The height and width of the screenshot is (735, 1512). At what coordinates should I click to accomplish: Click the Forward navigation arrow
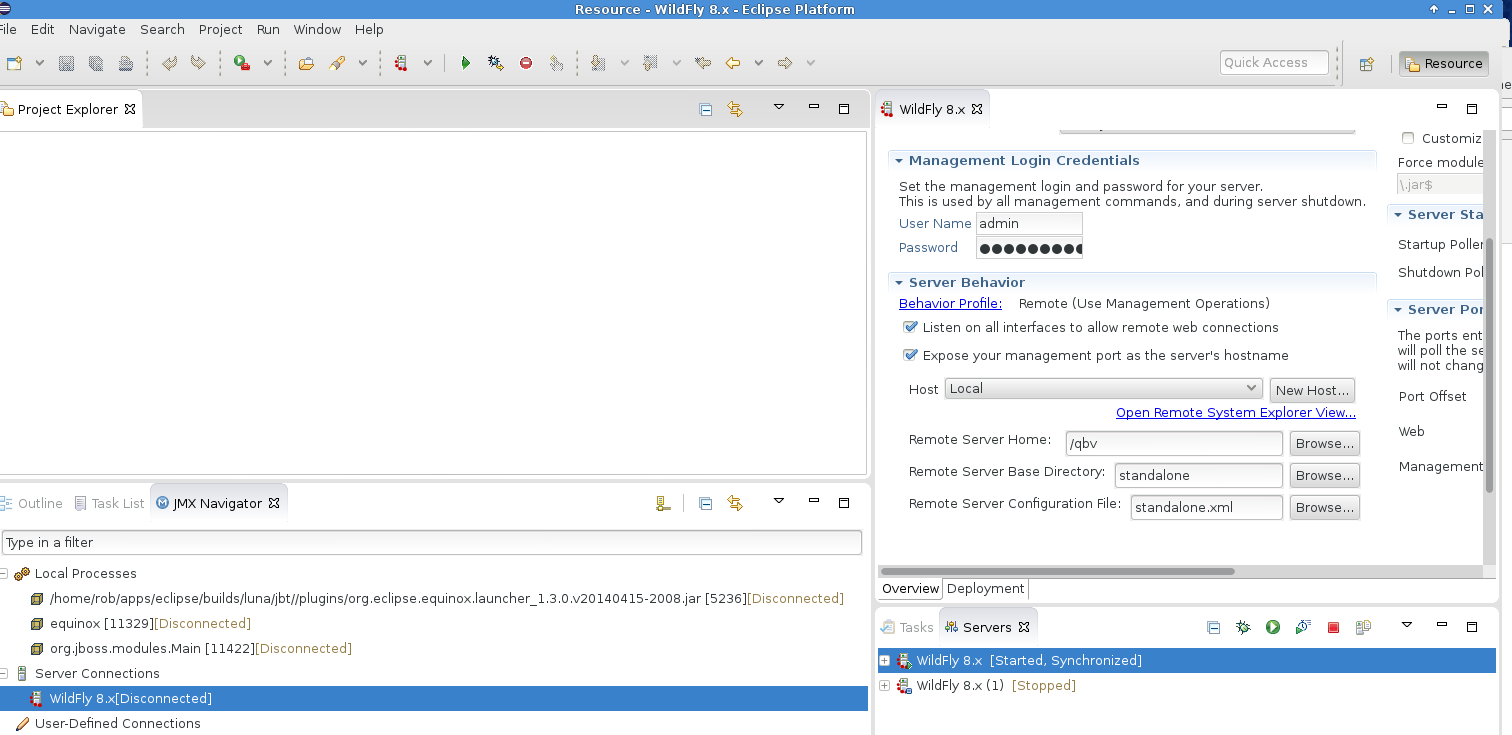(785, 63)
